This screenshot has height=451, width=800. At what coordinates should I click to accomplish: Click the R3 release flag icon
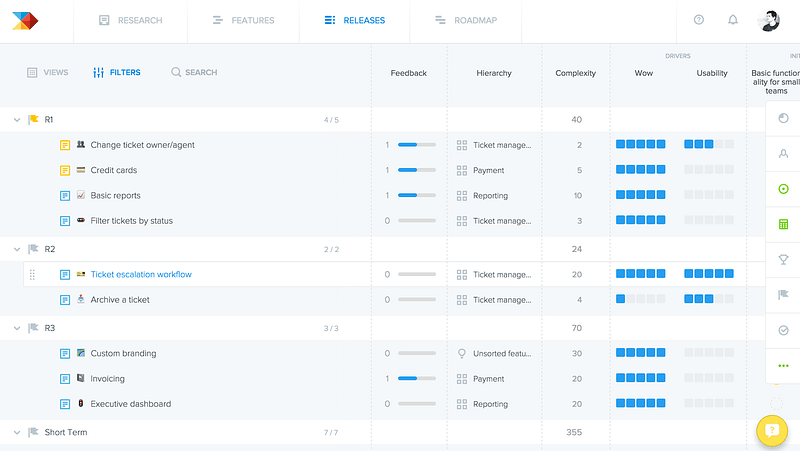[x=34, y=328]
